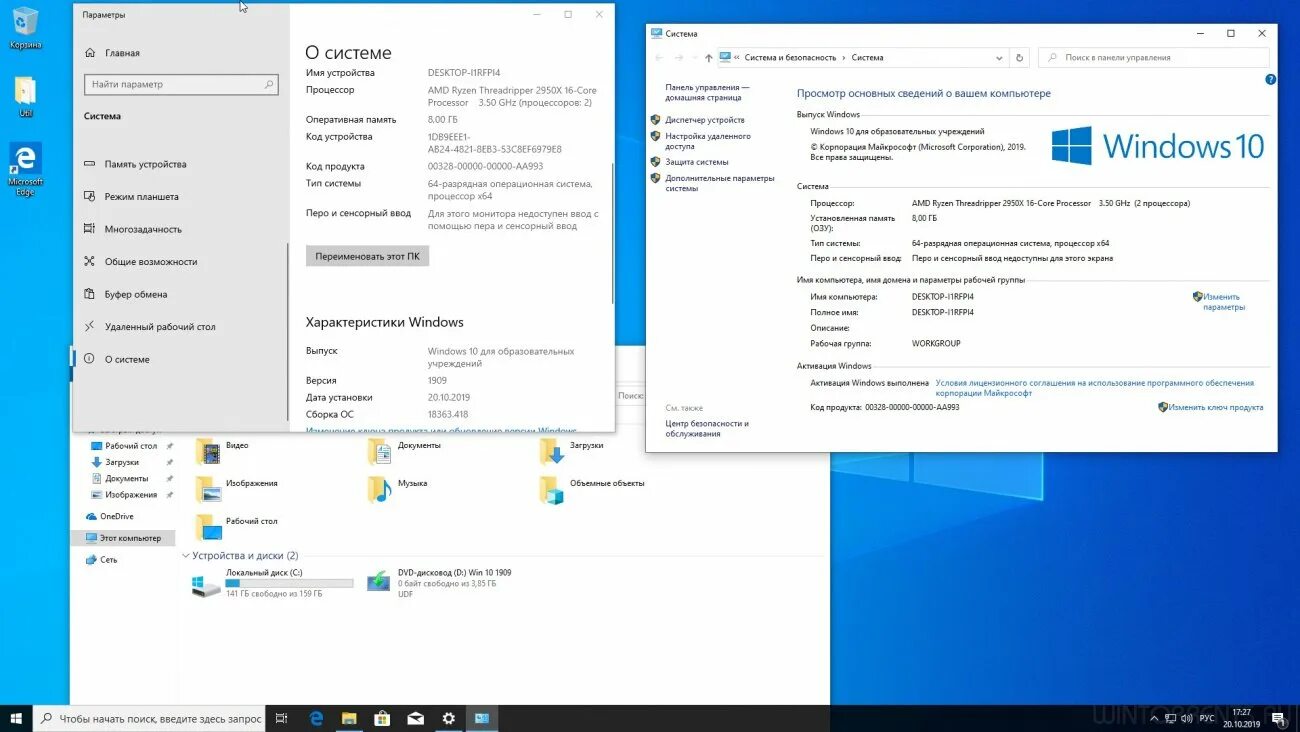The height and width of the screenshot is (732, 1300).
Task: Open Task View on the taskbar
Action: 282,718
